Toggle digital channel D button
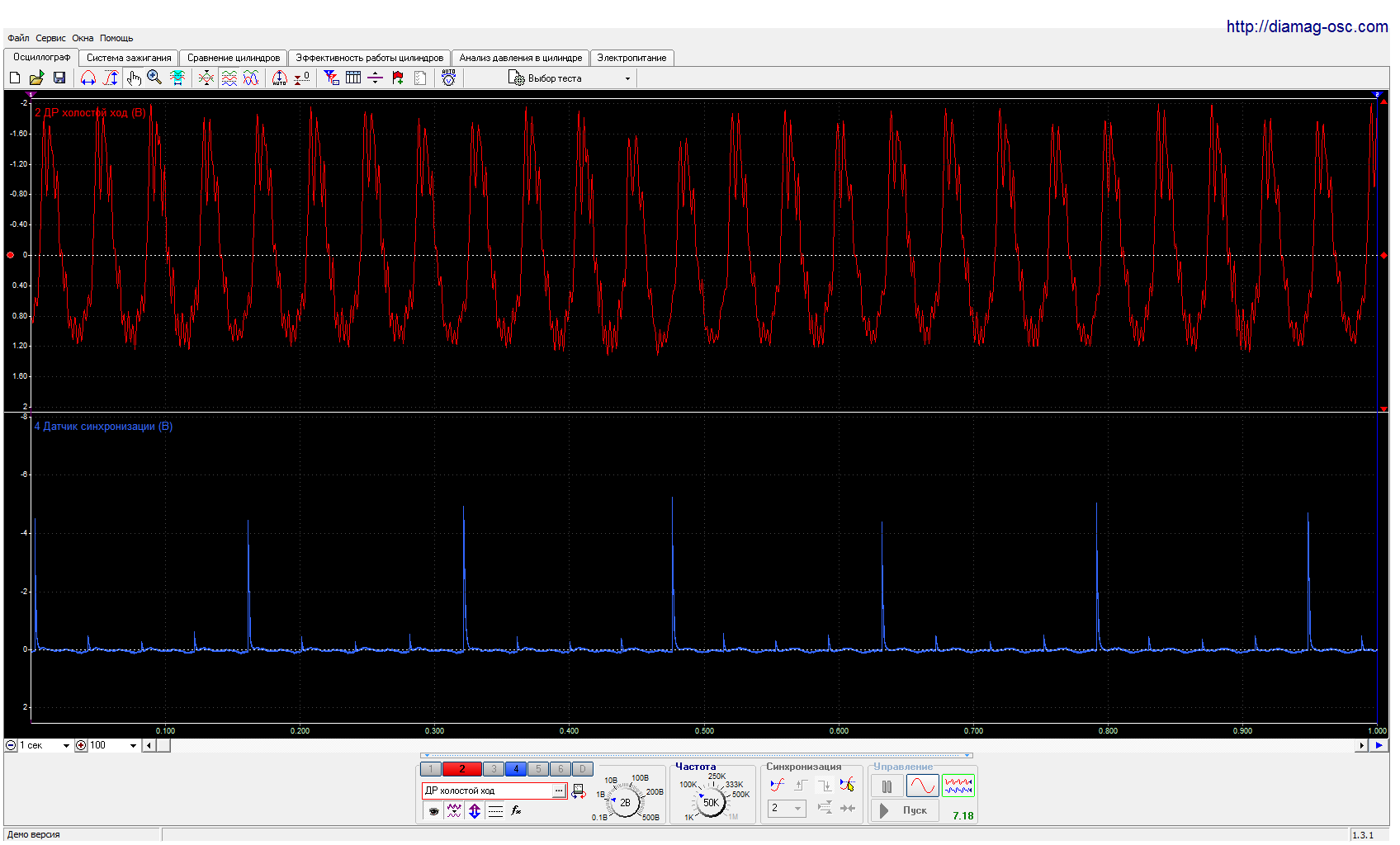 [x=583, y=768]
